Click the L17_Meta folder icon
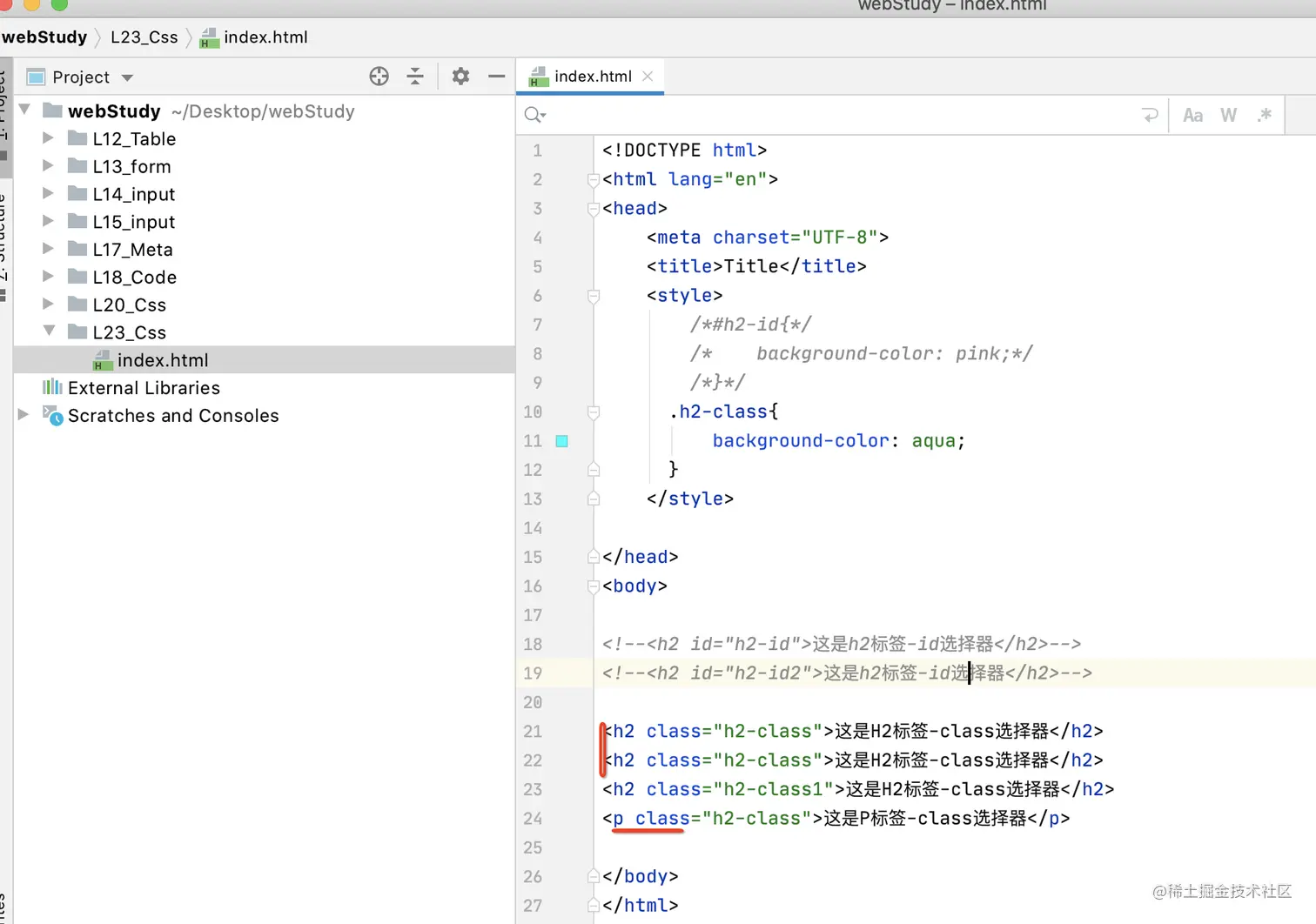 tap(77, 249)
